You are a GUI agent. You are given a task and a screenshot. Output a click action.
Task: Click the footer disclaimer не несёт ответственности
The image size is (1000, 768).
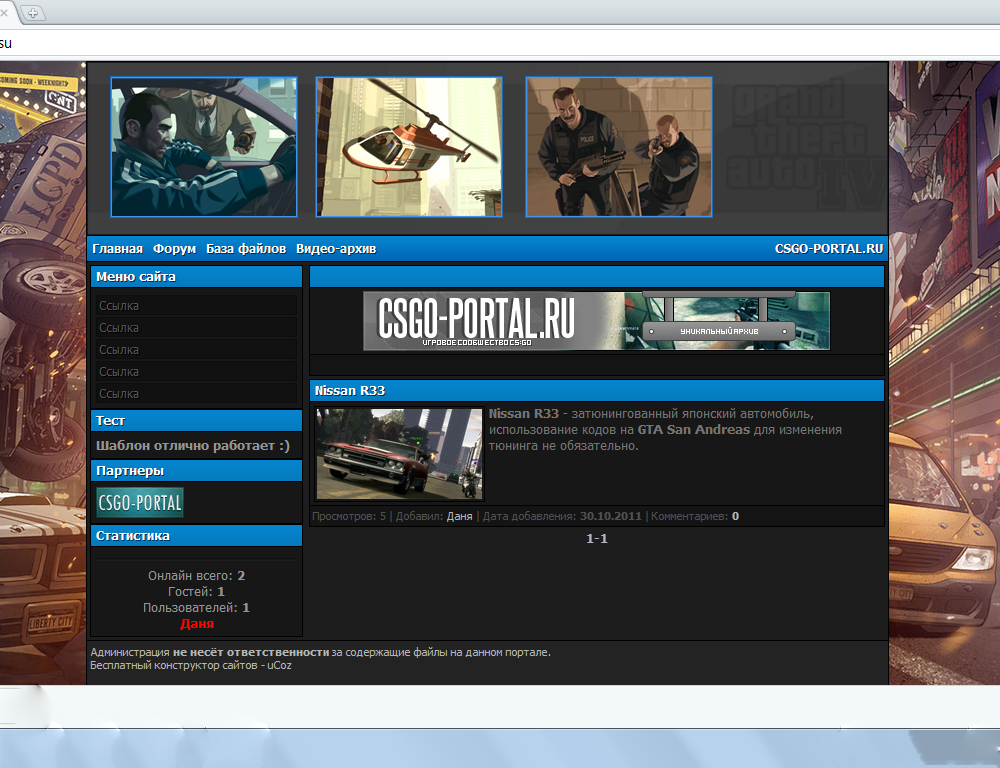tap(251, 653)
